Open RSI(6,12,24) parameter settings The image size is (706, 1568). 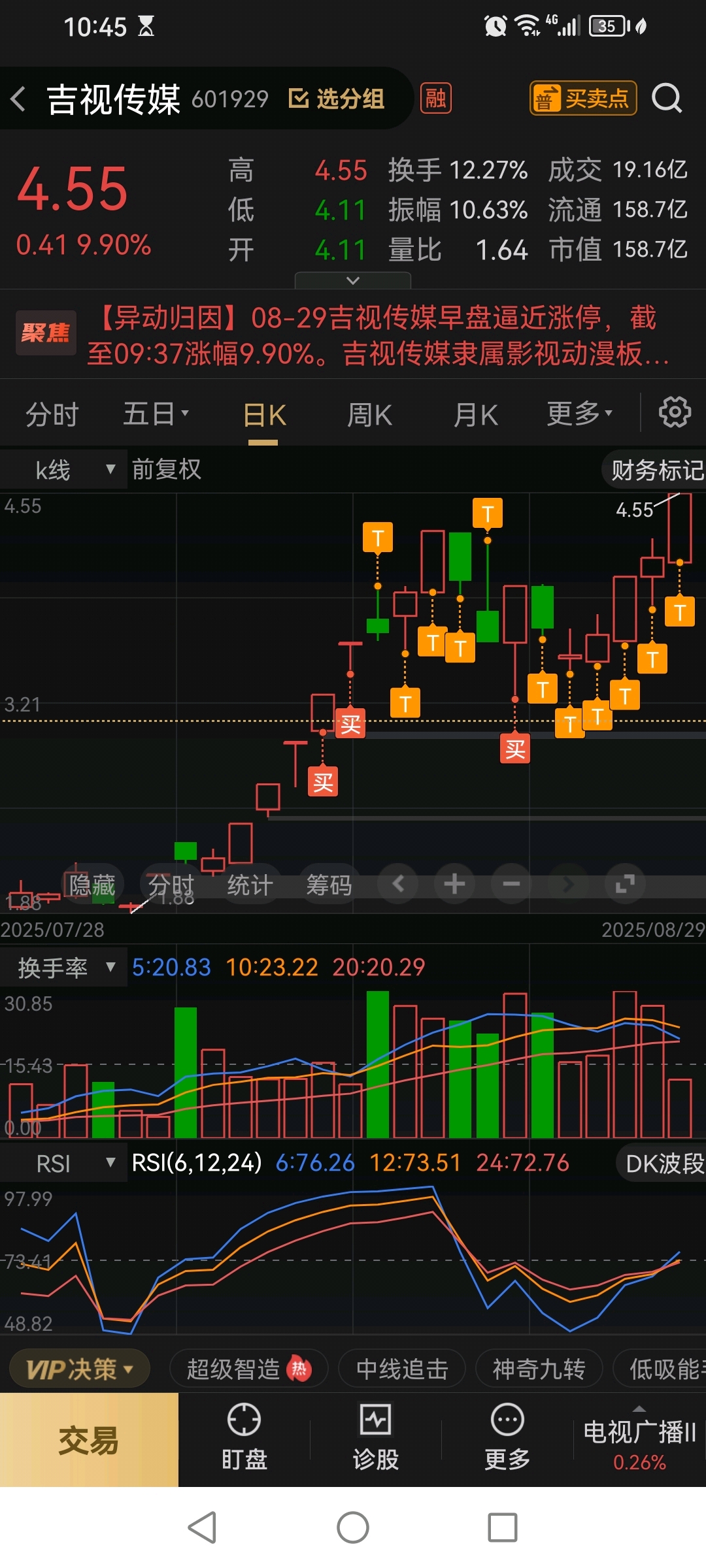point(197,1162)
